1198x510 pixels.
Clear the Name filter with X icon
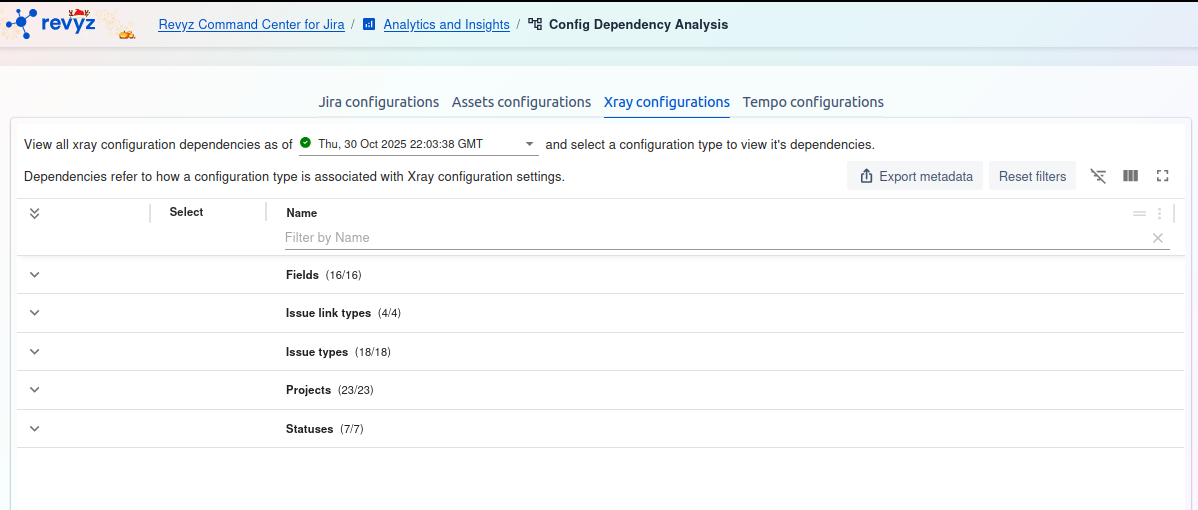[1157, 238]
